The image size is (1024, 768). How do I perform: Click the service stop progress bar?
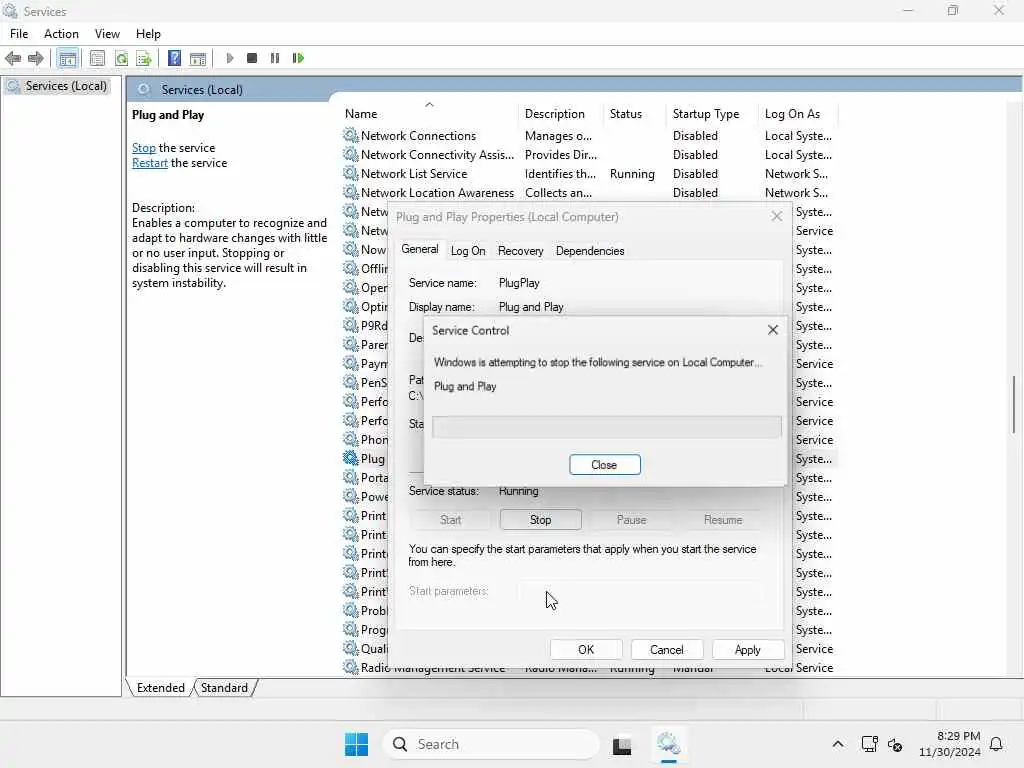607,427
